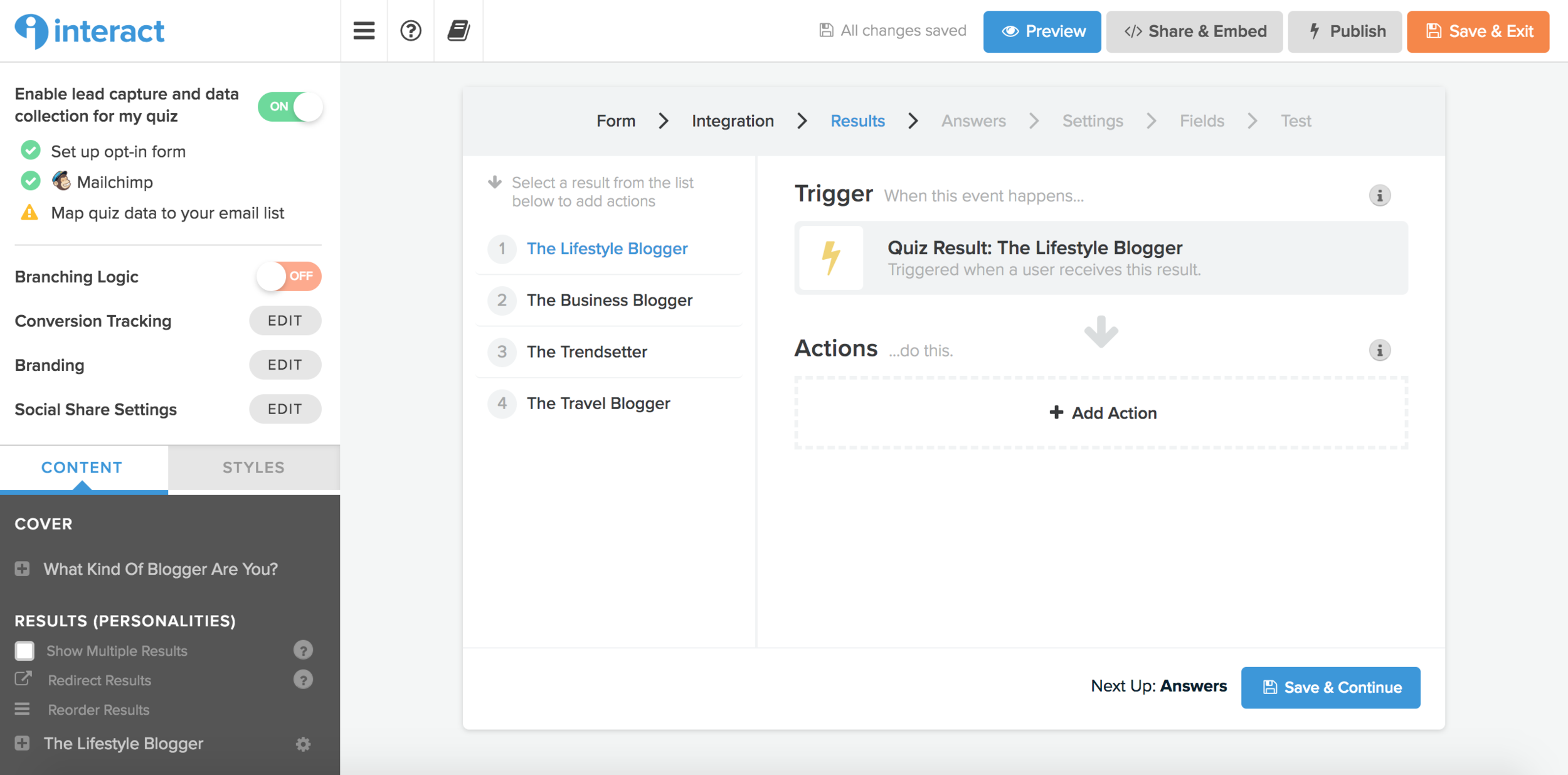Image resolution: width=1568 pixels, height=775 pixels.
Task: Edit Branding settings
Action: (285, 365)
